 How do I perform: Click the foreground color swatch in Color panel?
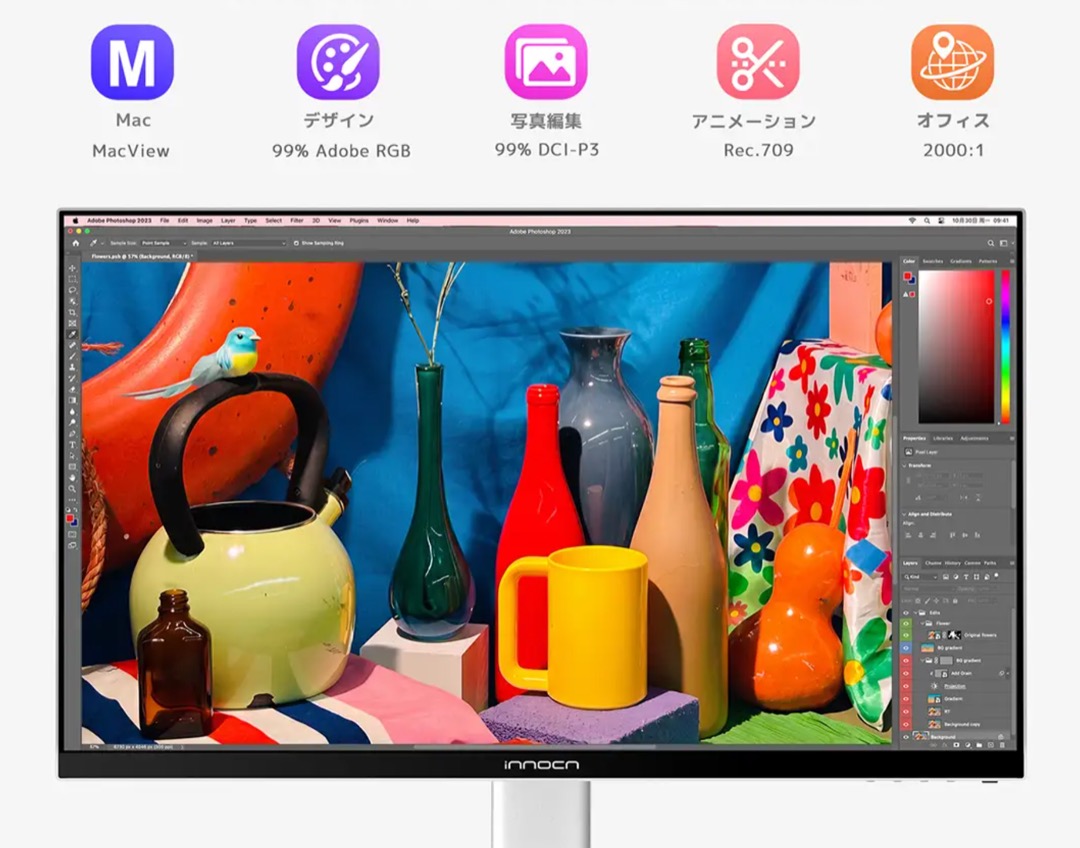click(908, 276)
